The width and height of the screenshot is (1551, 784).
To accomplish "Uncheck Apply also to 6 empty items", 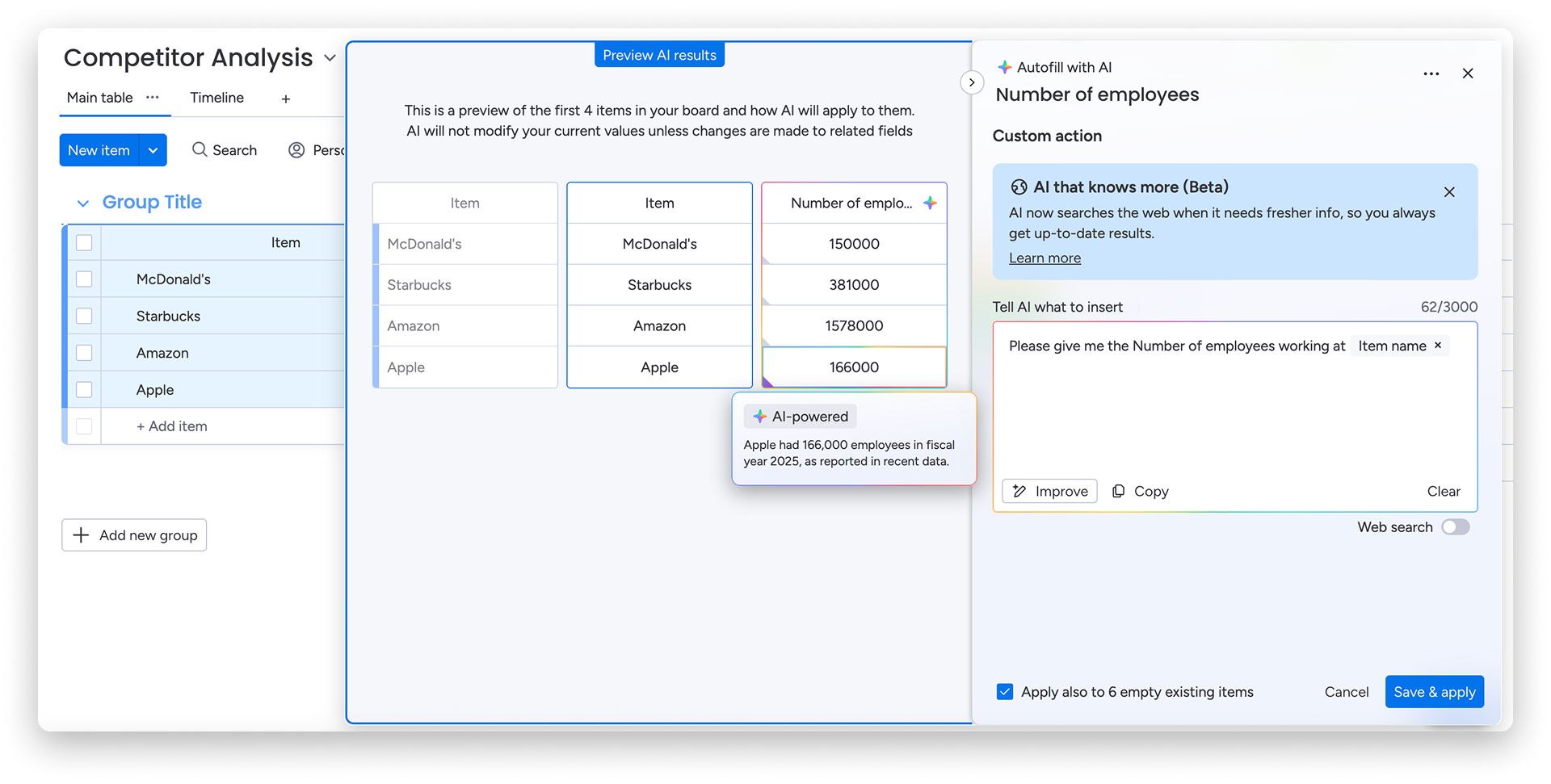I will (x=1005, y=692).
